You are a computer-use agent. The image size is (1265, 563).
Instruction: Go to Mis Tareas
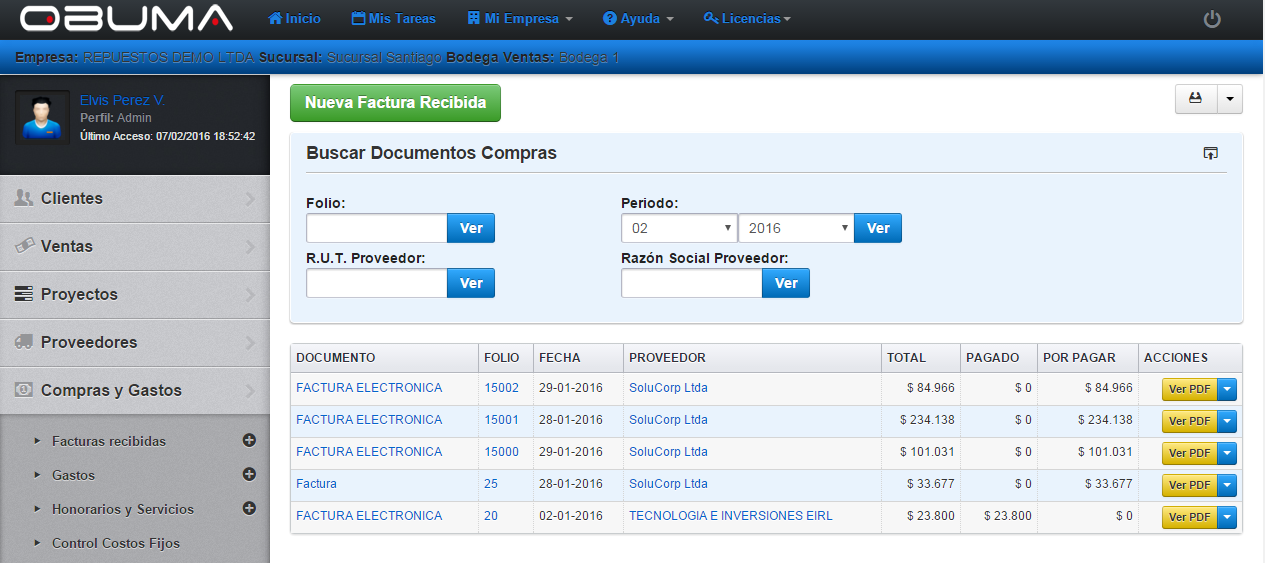click(x=394, y=19)
